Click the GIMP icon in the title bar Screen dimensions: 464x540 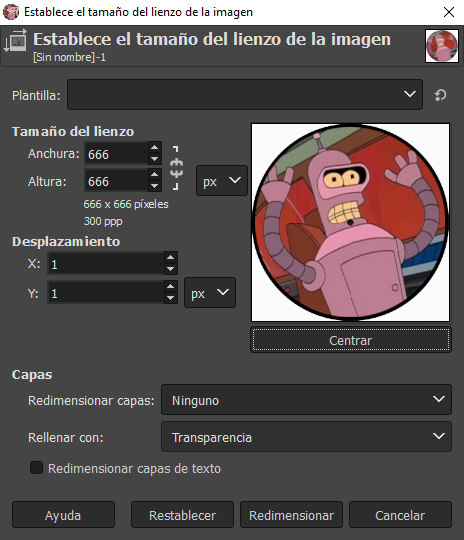[x=11, y=12]
